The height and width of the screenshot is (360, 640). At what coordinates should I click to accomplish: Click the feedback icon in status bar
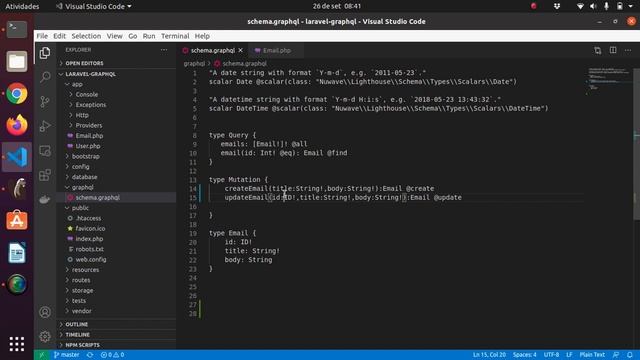(616, 355)
